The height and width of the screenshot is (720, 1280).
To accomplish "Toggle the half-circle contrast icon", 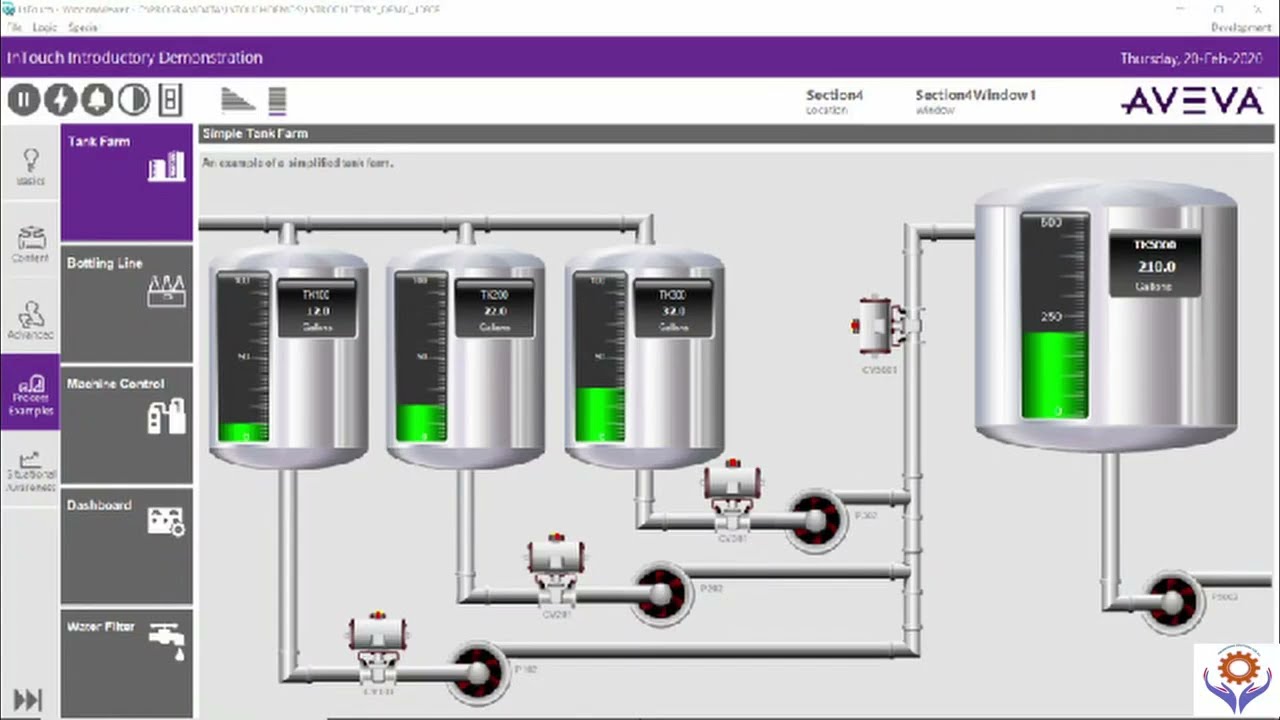I will coord(133,99).
